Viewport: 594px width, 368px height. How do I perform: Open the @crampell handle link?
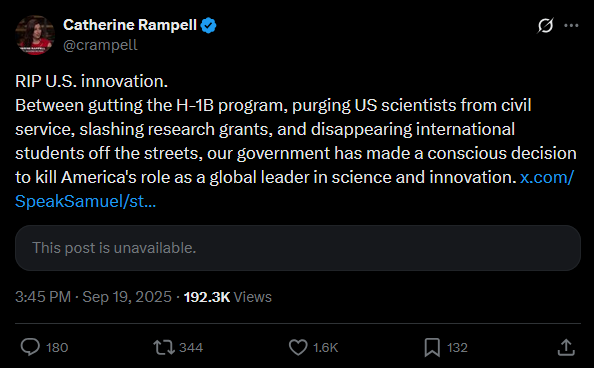coord(100,45)
